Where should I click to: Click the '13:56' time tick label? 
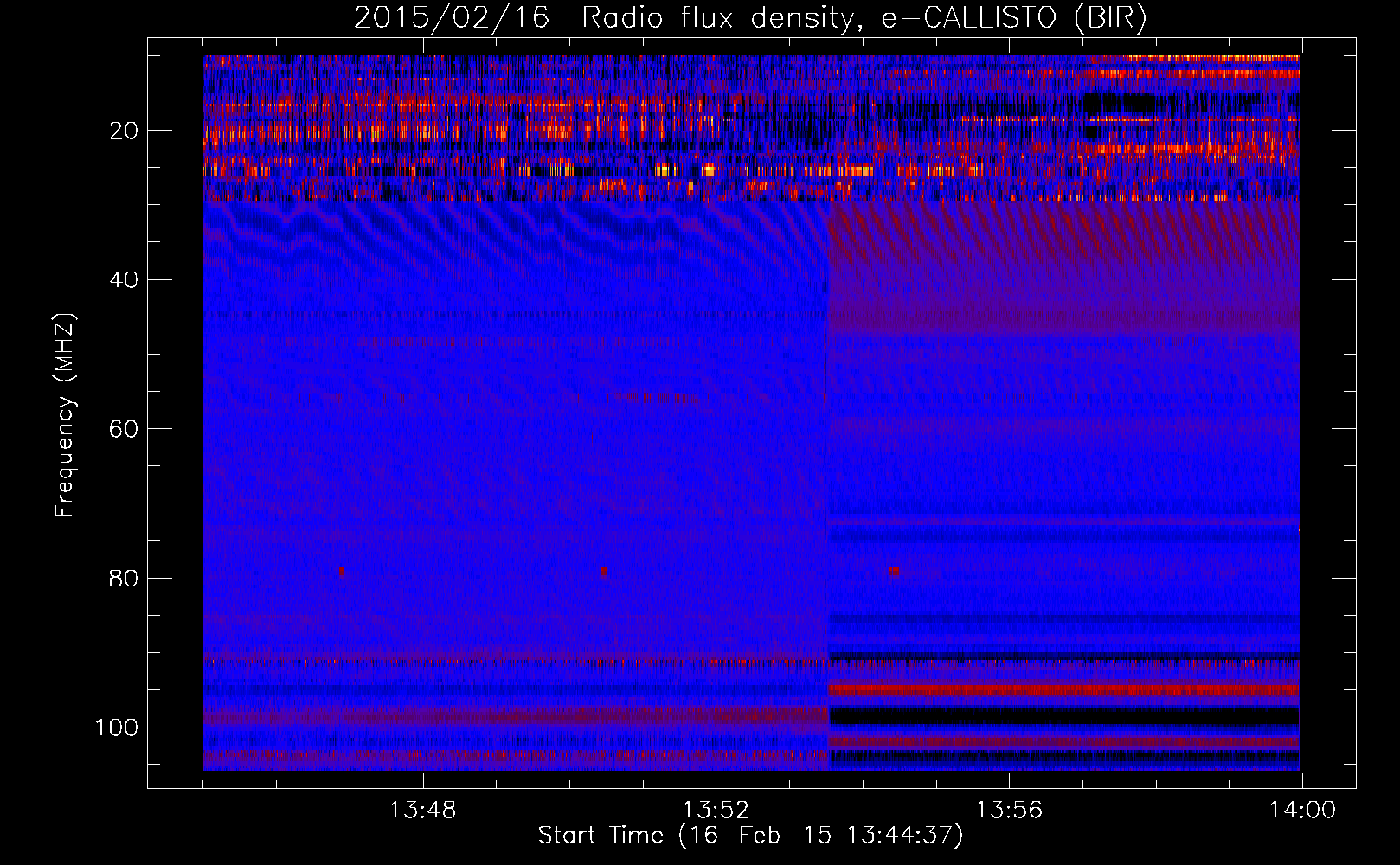tap(1009, 811)
